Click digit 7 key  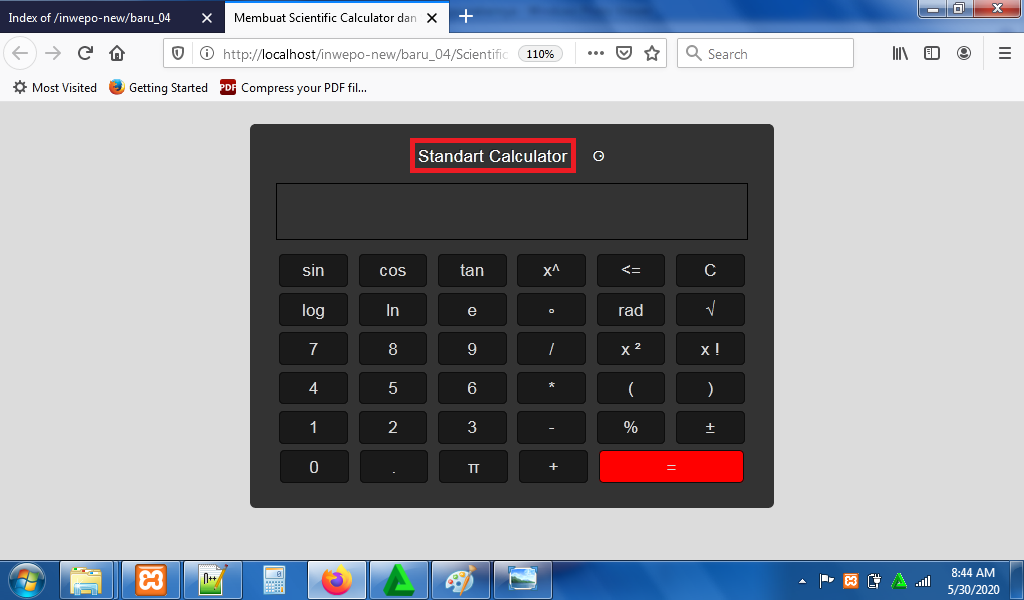click(313, 349)
